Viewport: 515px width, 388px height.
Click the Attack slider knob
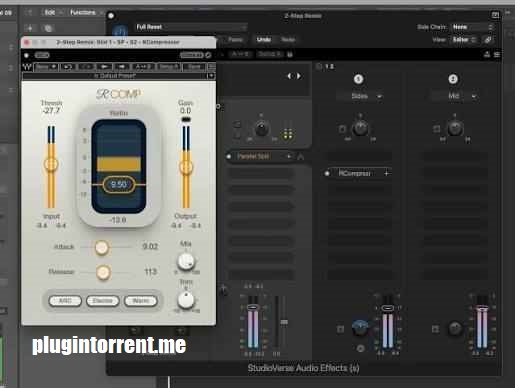pos(102,247)
